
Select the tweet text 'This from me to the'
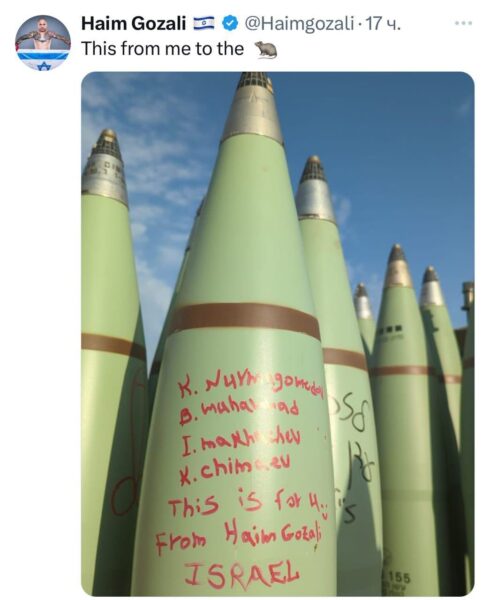click(163, 49)
